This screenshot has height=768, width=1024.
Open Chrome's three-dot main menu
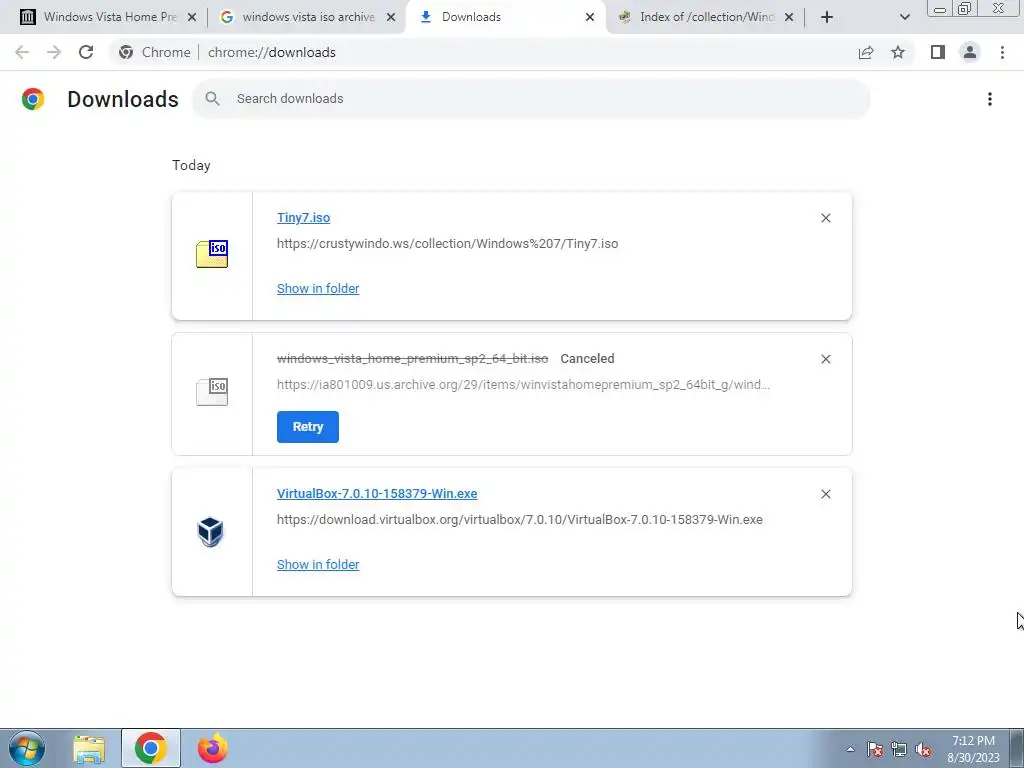(x=1002, y=52)
